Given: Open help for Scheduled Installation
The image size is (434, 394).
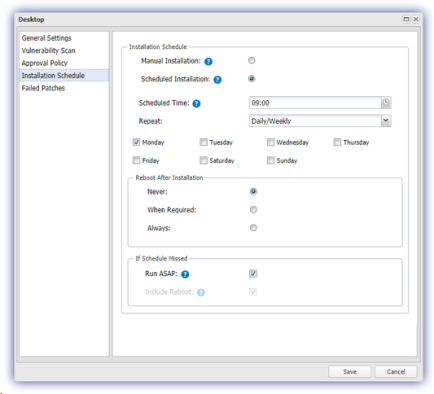Looking at the screenshot, I should tap(217, 80).
